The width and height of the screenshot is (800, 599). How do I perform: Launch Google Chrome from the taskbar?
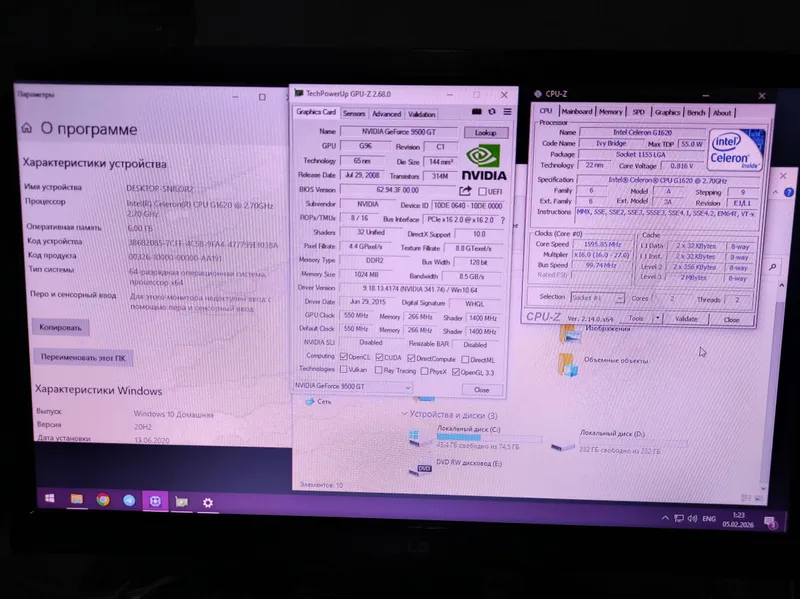103,500
